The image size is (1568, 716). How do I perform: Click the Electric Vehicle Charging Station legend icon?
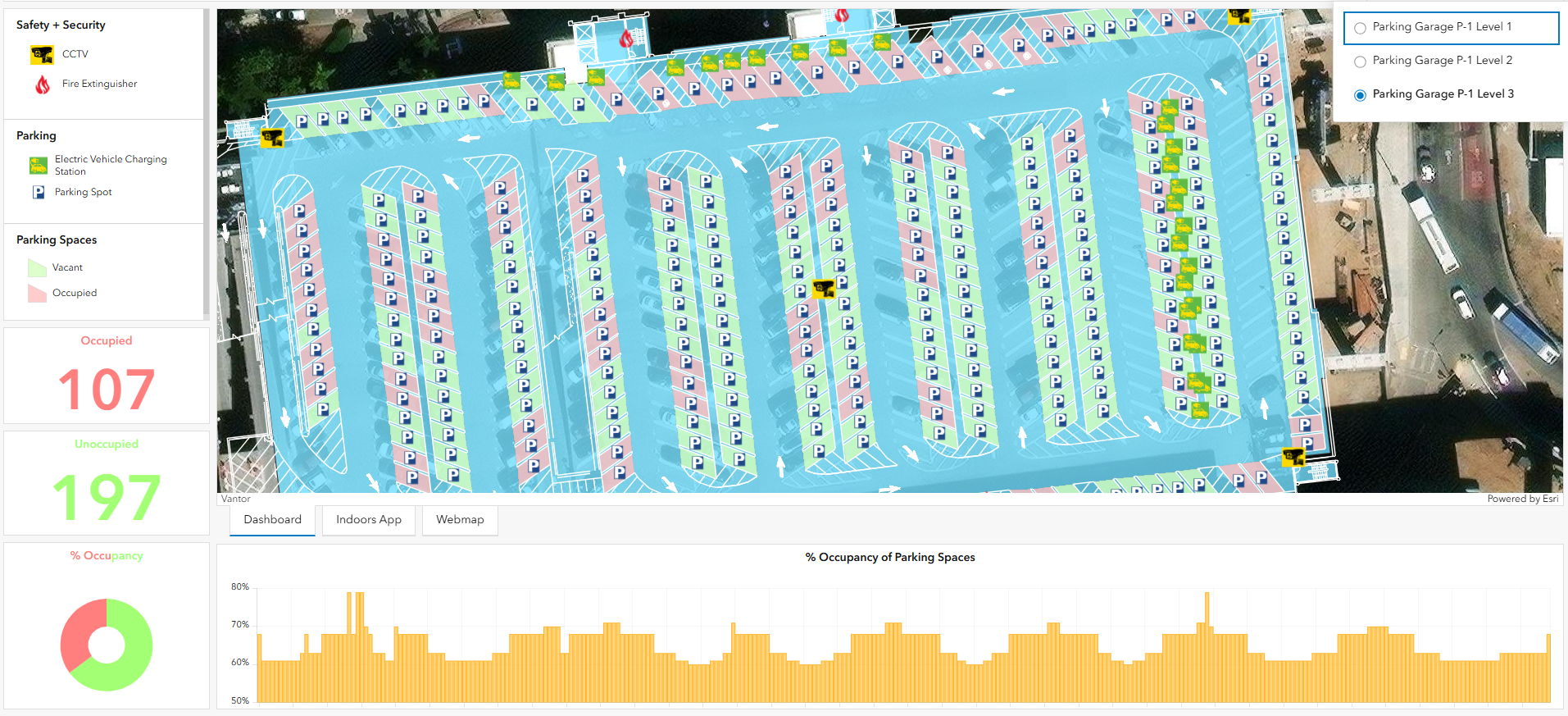tap(39, 166)
